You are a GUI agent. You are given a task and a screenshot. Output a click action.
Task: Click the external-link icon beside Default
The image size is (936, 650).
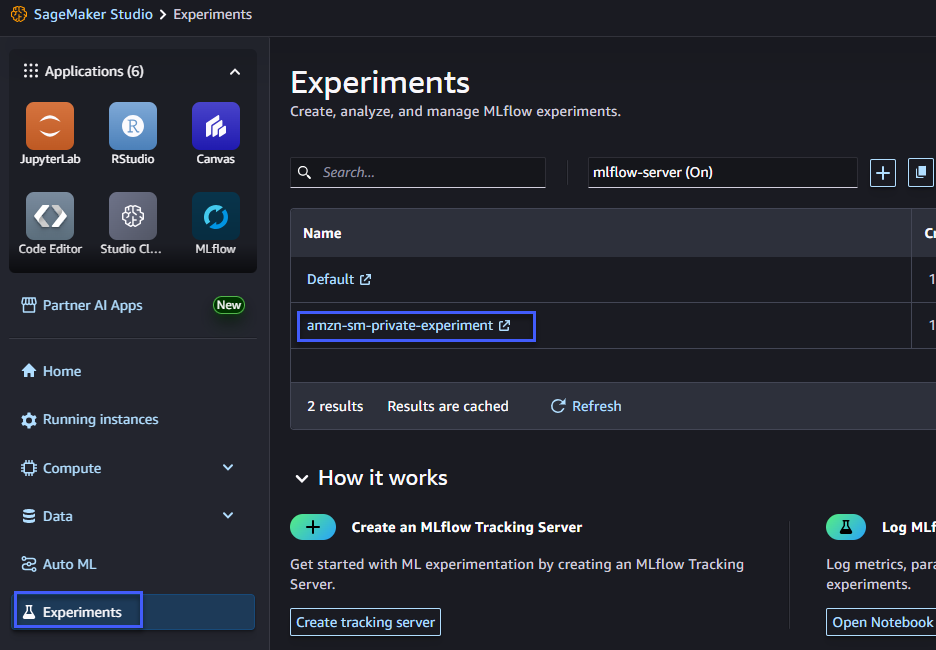pos(365,279)
